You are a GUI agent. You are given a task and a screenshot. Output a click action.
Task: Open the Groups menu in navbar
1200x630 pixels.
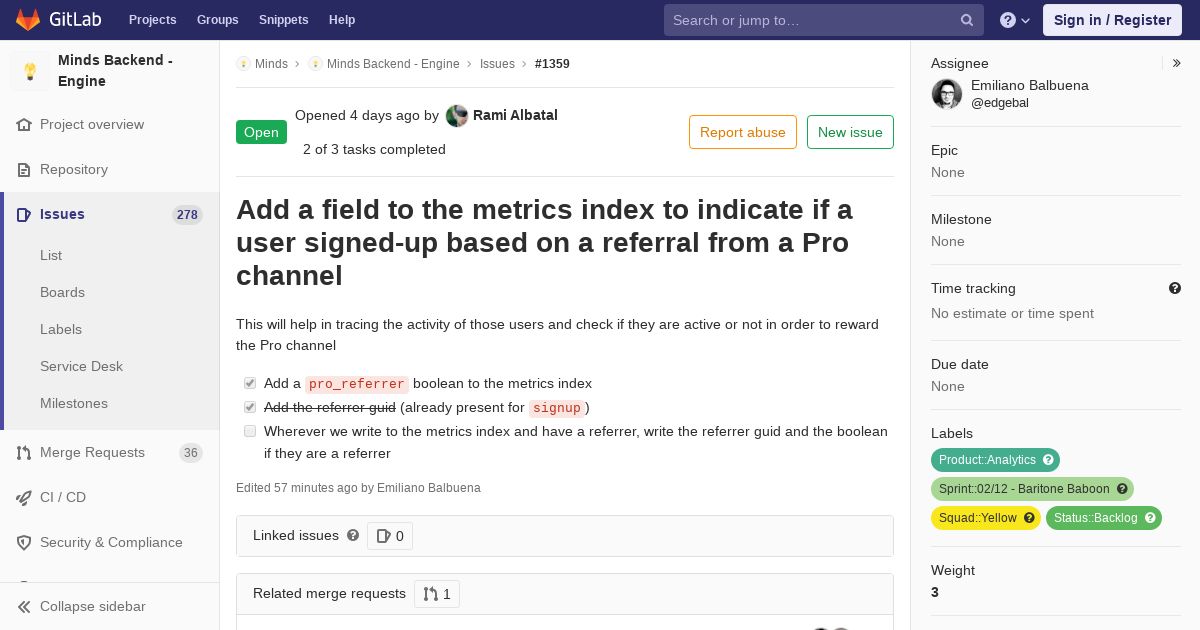217,20
